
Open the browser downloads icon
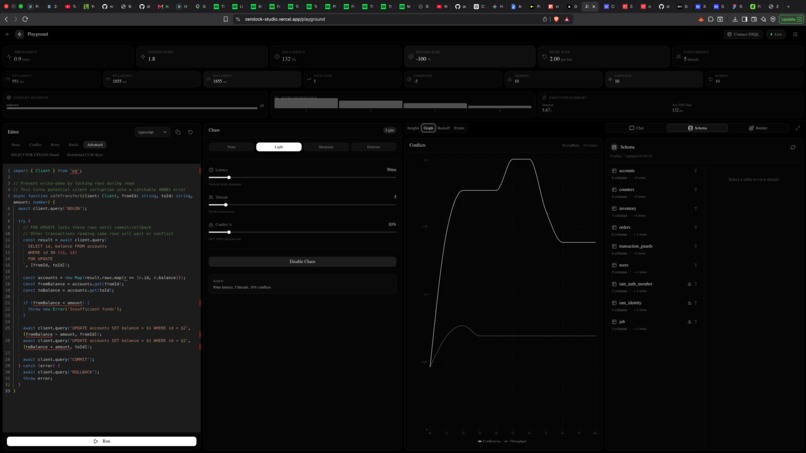click(x=735, y=19)
